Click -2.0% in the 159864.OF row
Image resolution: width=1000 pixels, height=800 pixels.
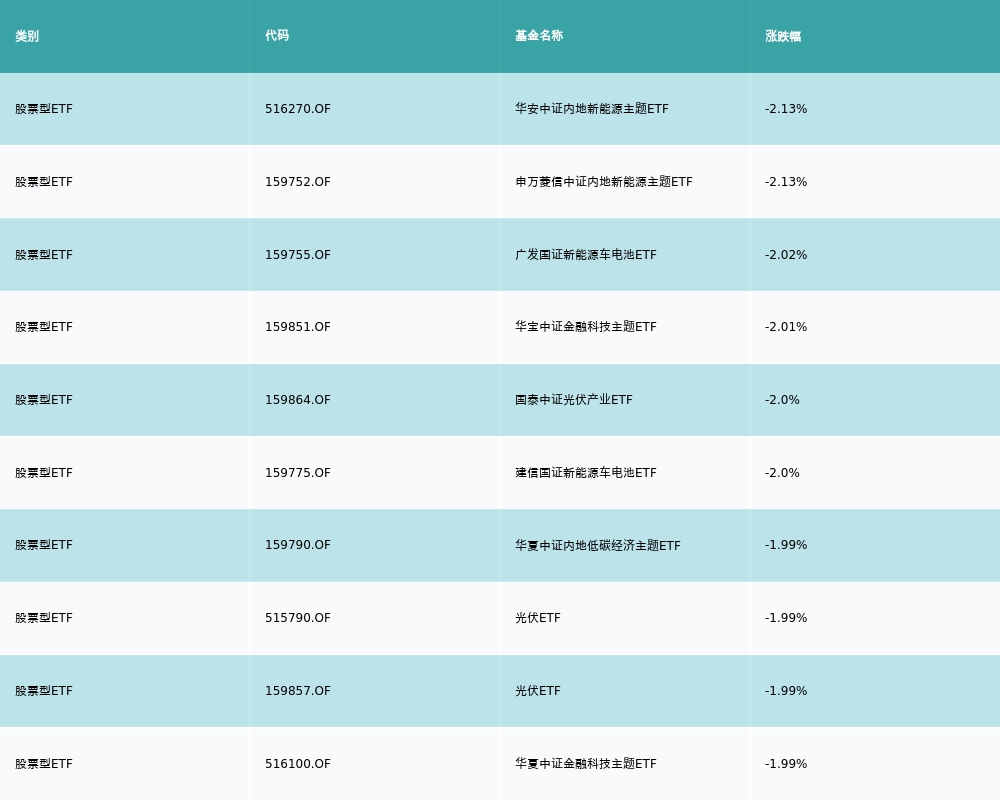coord(783,400)
